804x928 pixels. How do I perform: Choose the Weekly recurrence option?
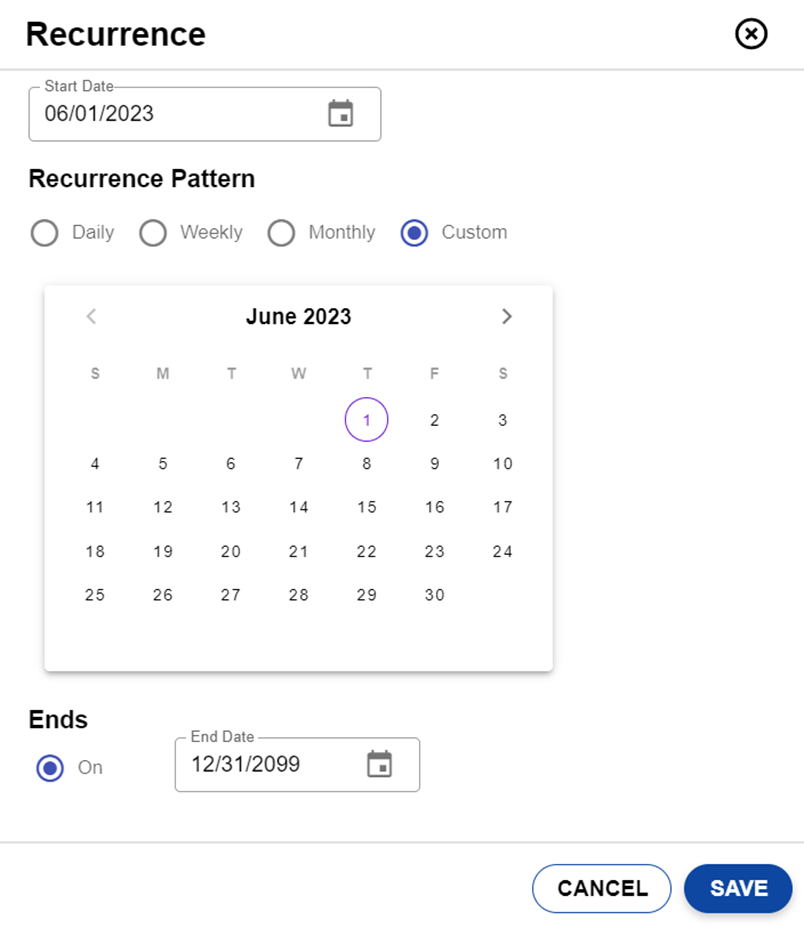click(153, 233)
